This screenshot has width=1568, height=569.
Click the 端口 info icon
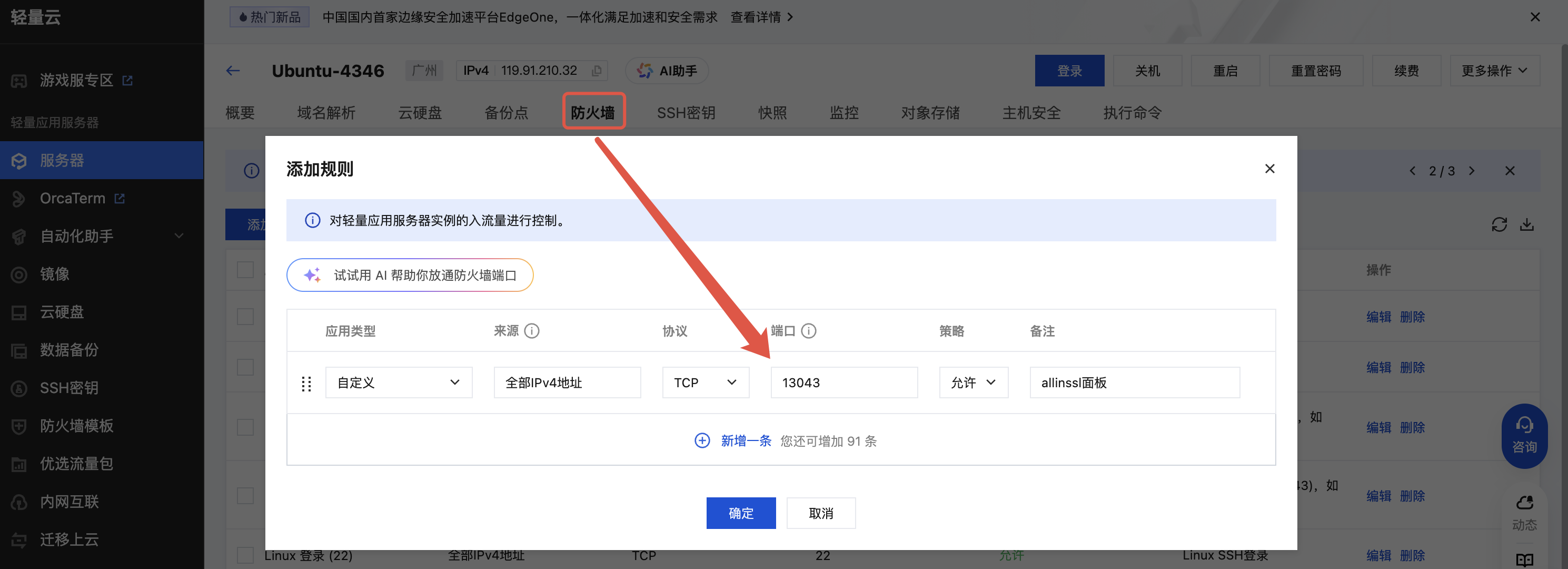pyautogui.click(x=808, y=331)
